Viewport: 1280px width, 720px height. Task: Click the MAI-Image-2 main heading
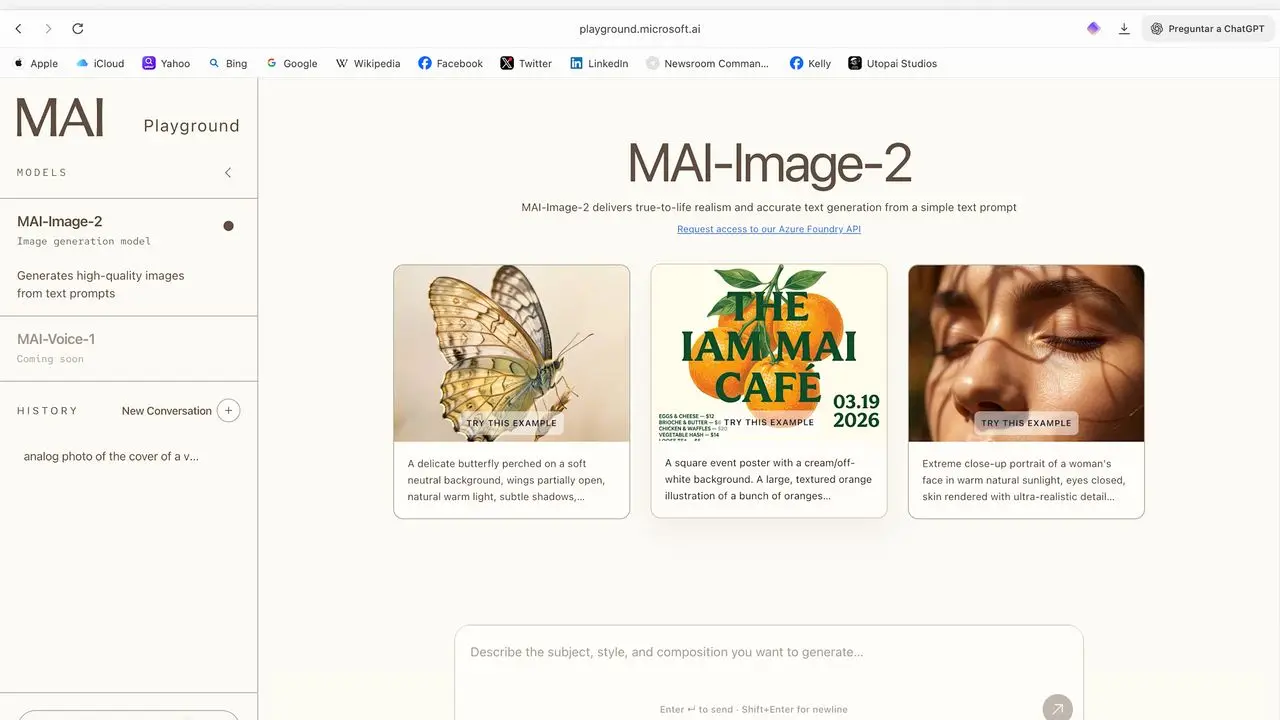769,164
